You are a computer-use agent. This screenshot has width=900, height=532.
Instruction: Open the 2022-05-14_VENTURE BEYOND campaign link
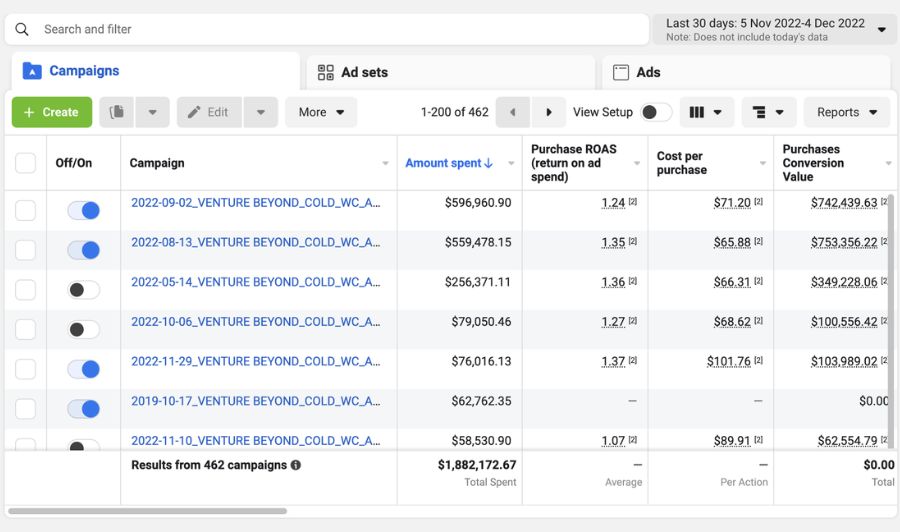pyautogui.click(x=255, y=282)
